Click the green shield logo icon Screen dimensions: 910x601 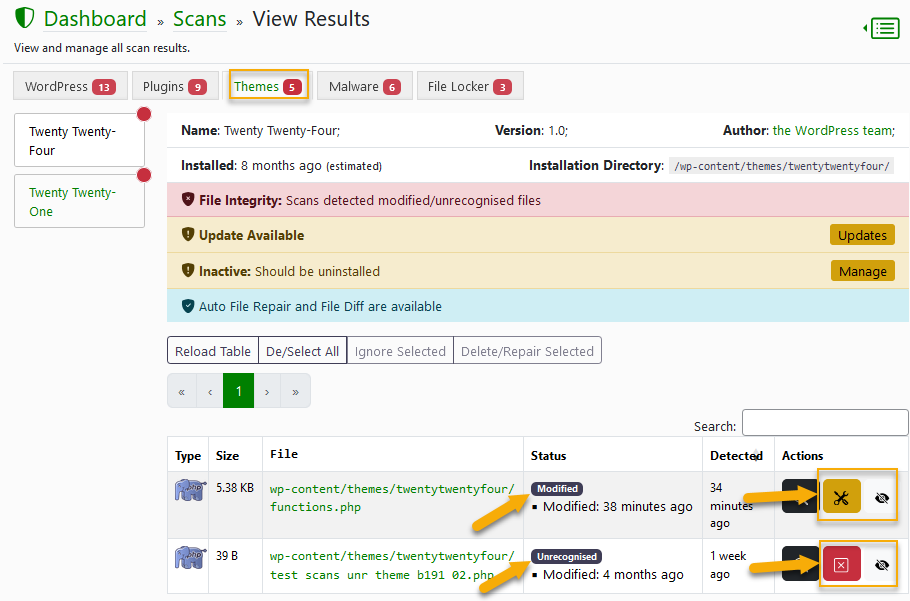coord(25,18)
